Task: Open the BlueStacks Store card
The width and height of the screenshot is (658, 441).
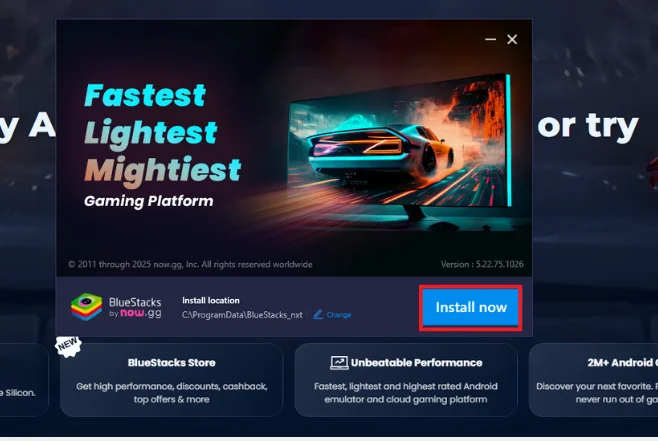Action: [x=172, y=380]
